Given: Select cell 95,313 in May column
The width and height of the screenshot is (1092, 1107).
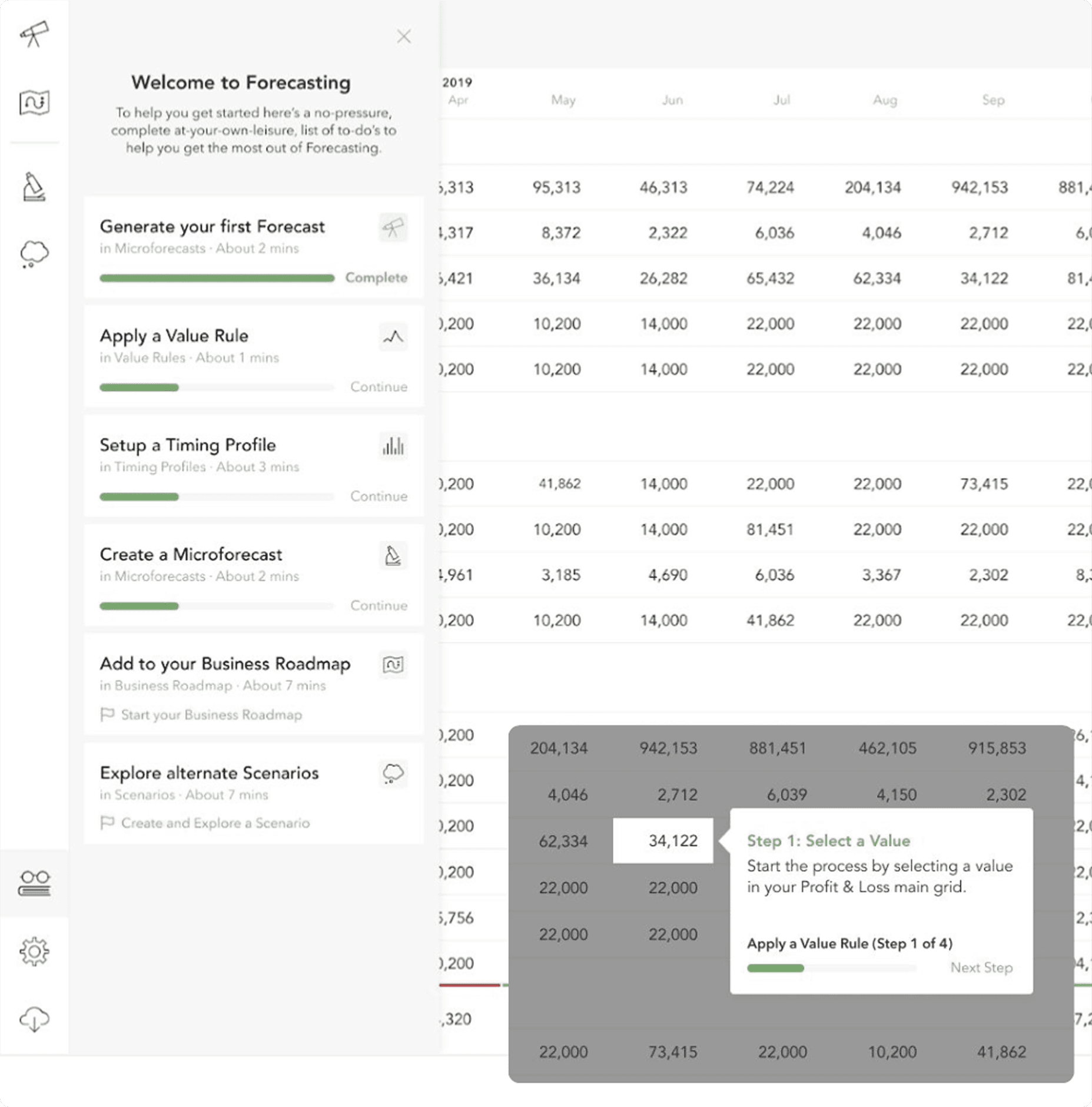Looking at the screenshot, I should pyautogui.click(x=556, y=187).
